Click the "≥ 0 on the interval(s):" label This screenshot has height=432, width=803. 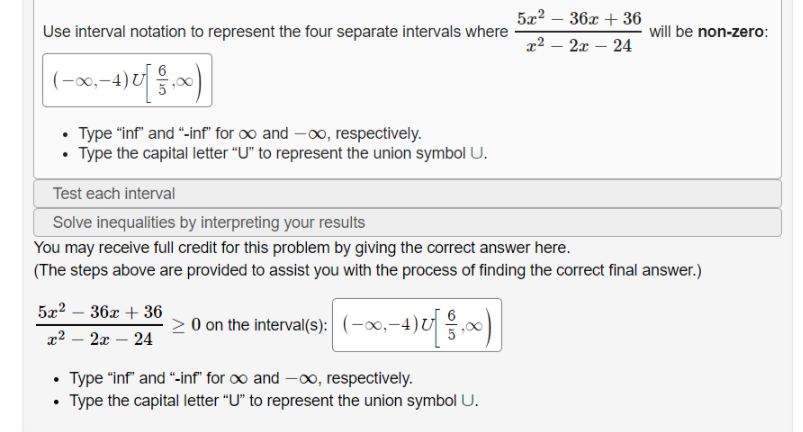251,324
